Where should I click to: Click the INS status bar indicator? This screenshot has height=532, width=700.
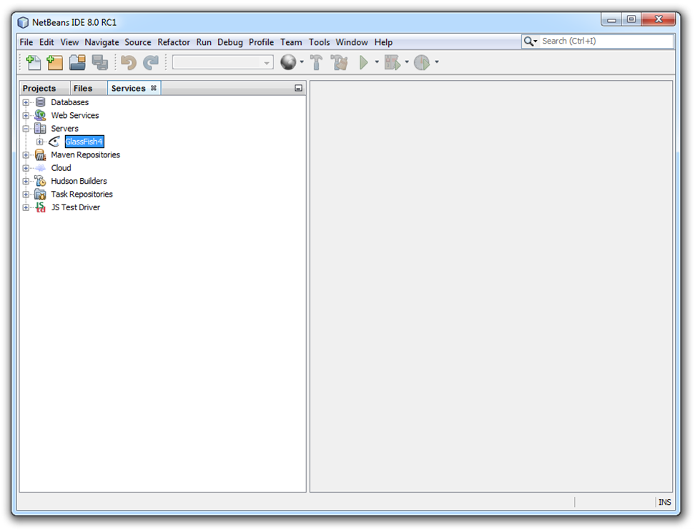pyautogui.click(x=664, y=502)
